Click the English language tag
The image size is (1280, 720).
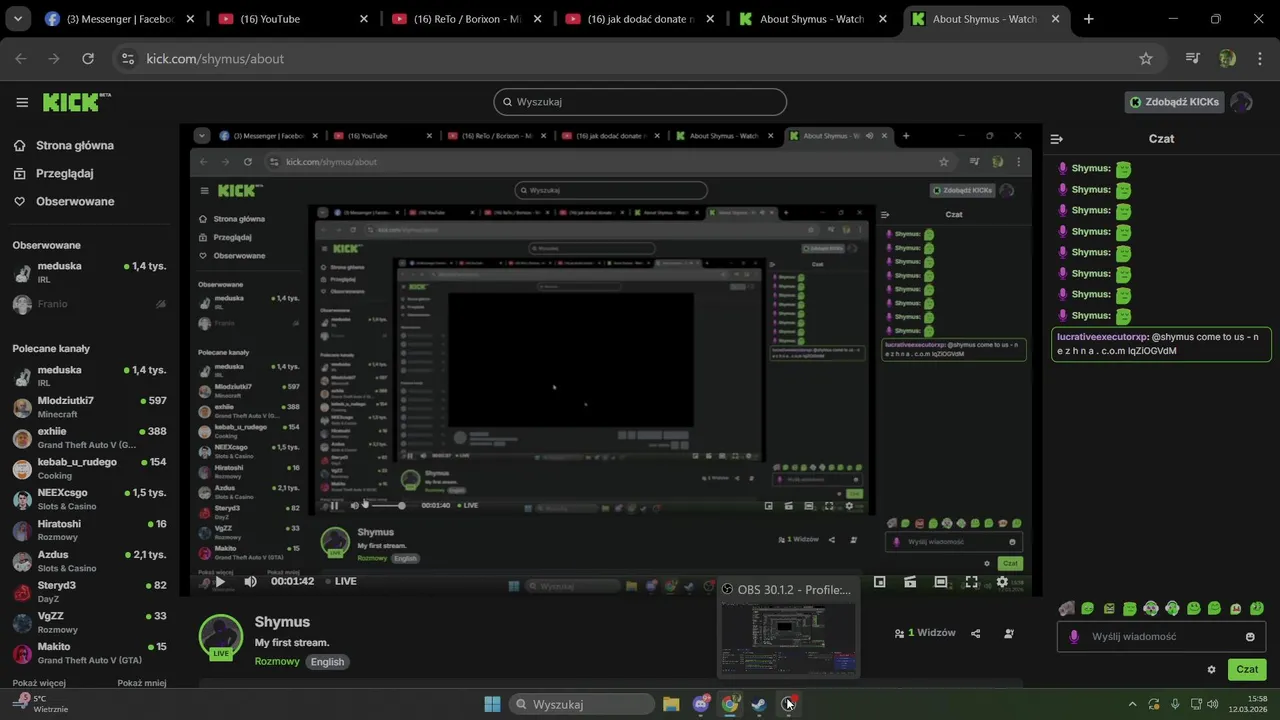[327, 662]
